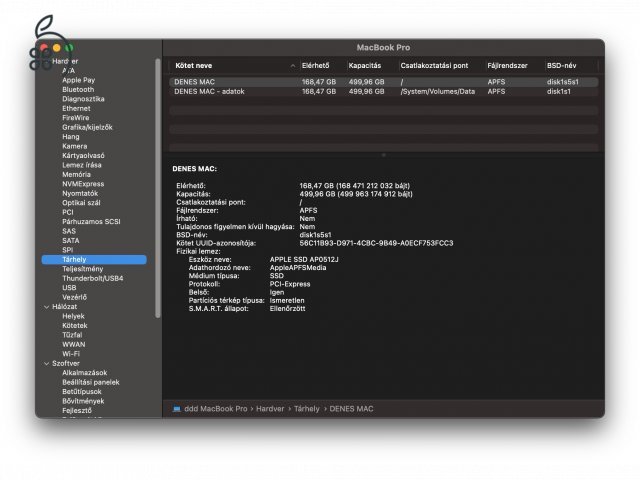Open the USB section
The width and height of the screenshot is (640, 480).
point(69,287)
